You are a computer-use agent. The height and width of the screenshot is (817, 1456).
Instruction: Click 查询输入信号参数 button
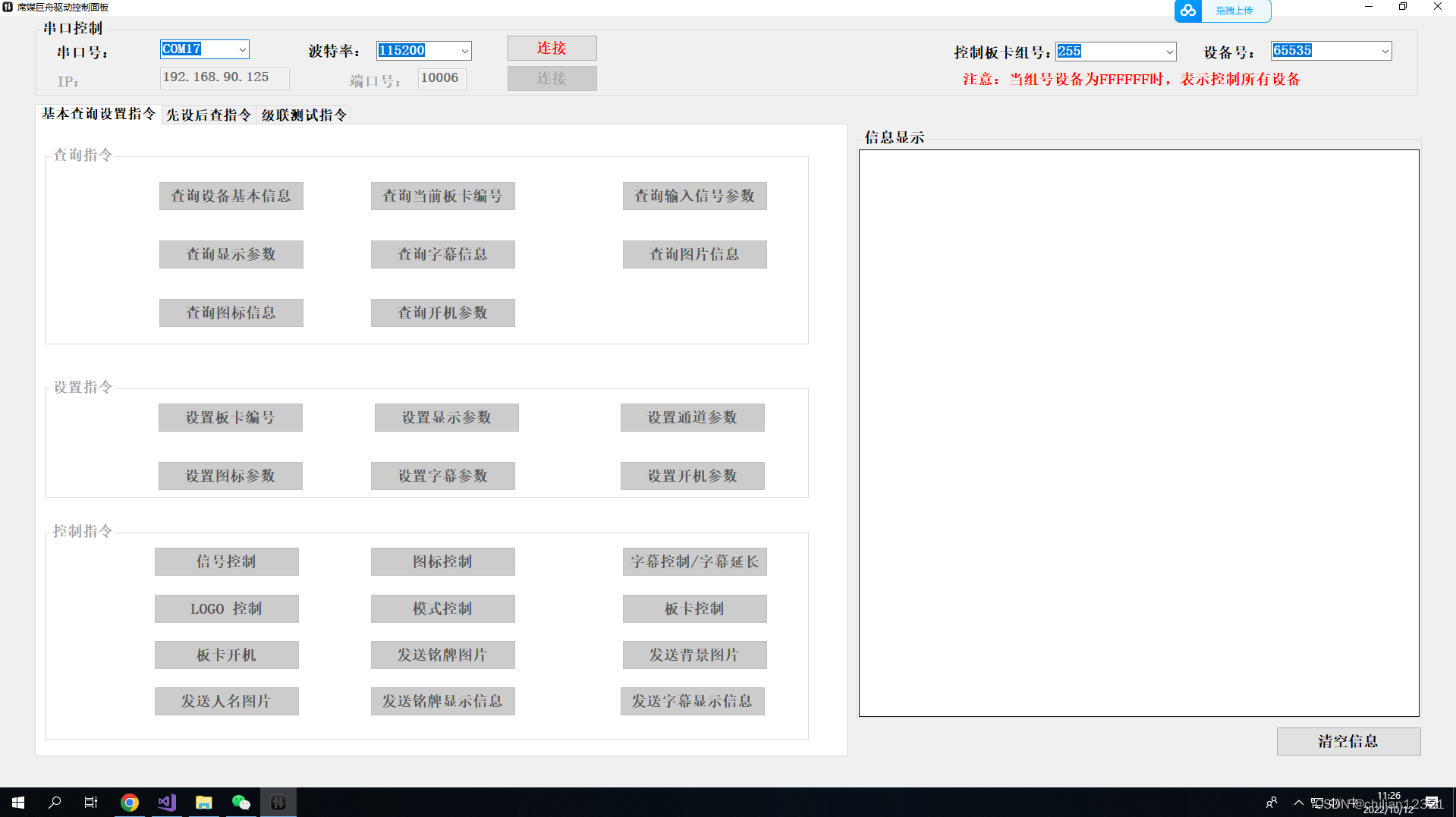click(x=694, y=196)
